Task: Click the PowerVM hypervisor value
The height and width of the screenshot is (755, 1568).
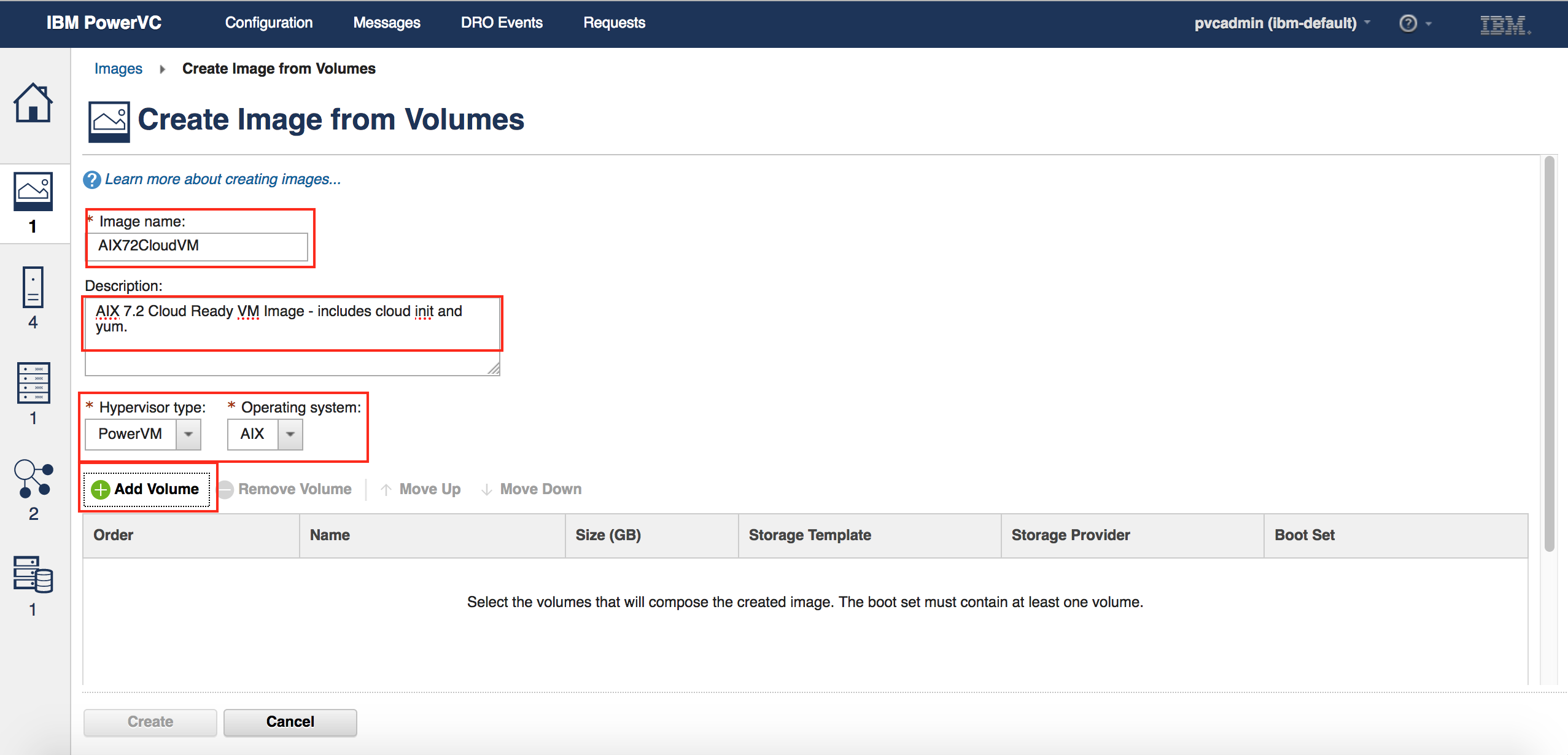Action: click(x=130, y=434)
